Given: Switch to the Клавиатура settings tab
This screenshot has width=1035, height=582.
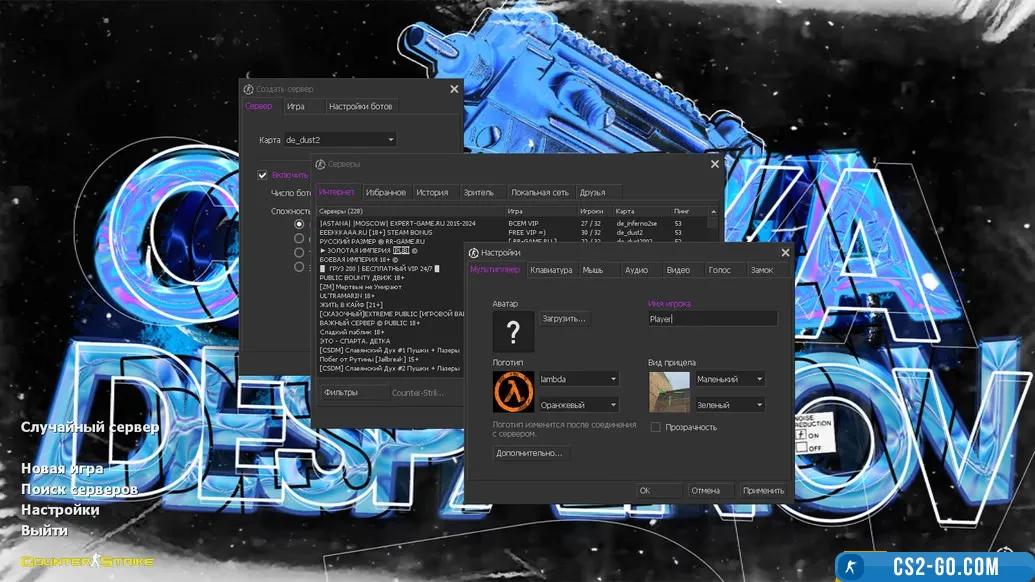Looking at the screenshot, I should point(551,270).
